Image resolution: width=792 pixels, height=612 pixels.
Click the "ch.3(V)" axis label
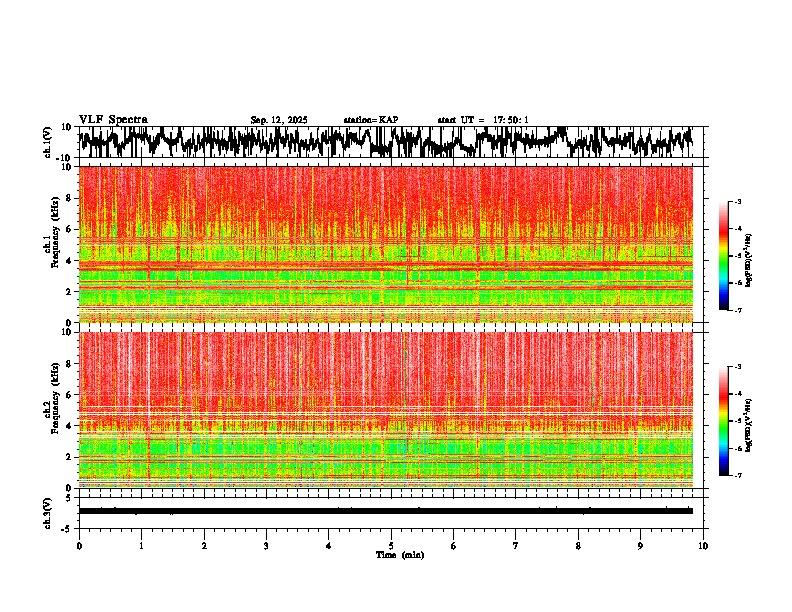click(x=48, y=513)
